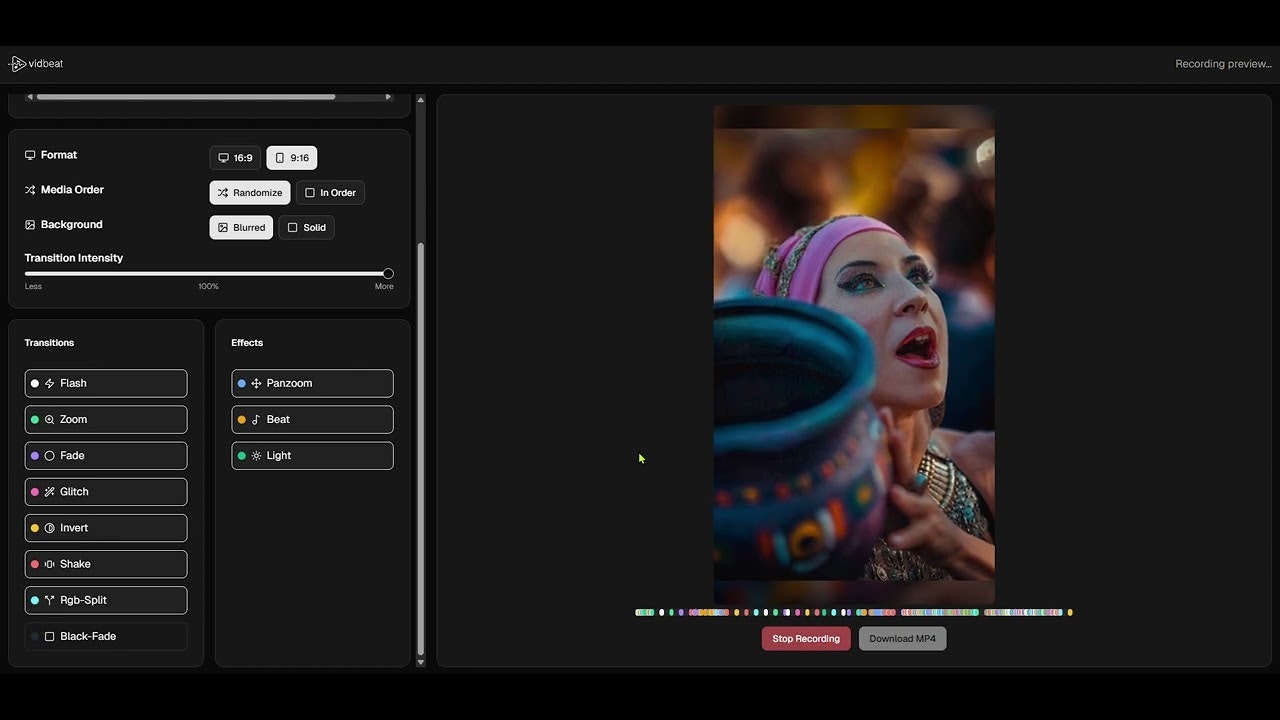Enable the Black-Fade transition
Screen dimensions: 1280x720
tap(105, 636)
